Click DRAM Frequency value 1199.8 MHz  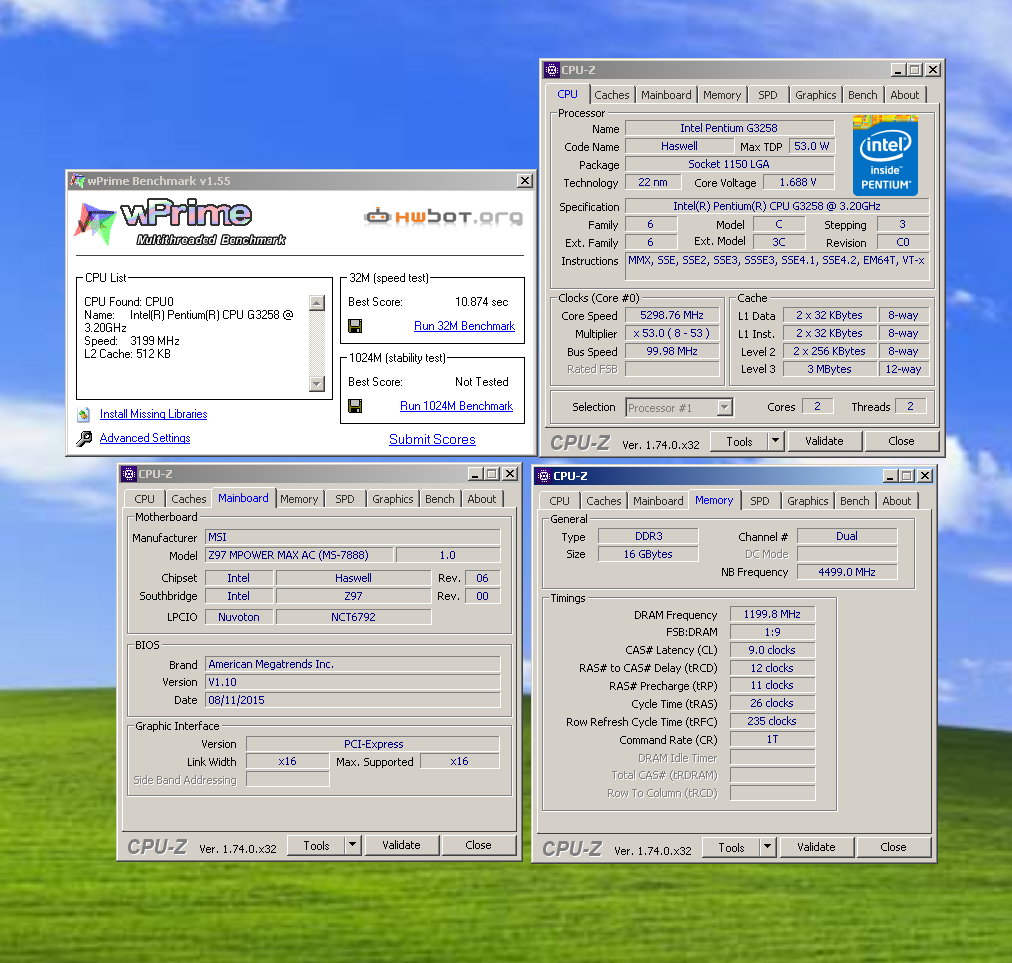772,614
